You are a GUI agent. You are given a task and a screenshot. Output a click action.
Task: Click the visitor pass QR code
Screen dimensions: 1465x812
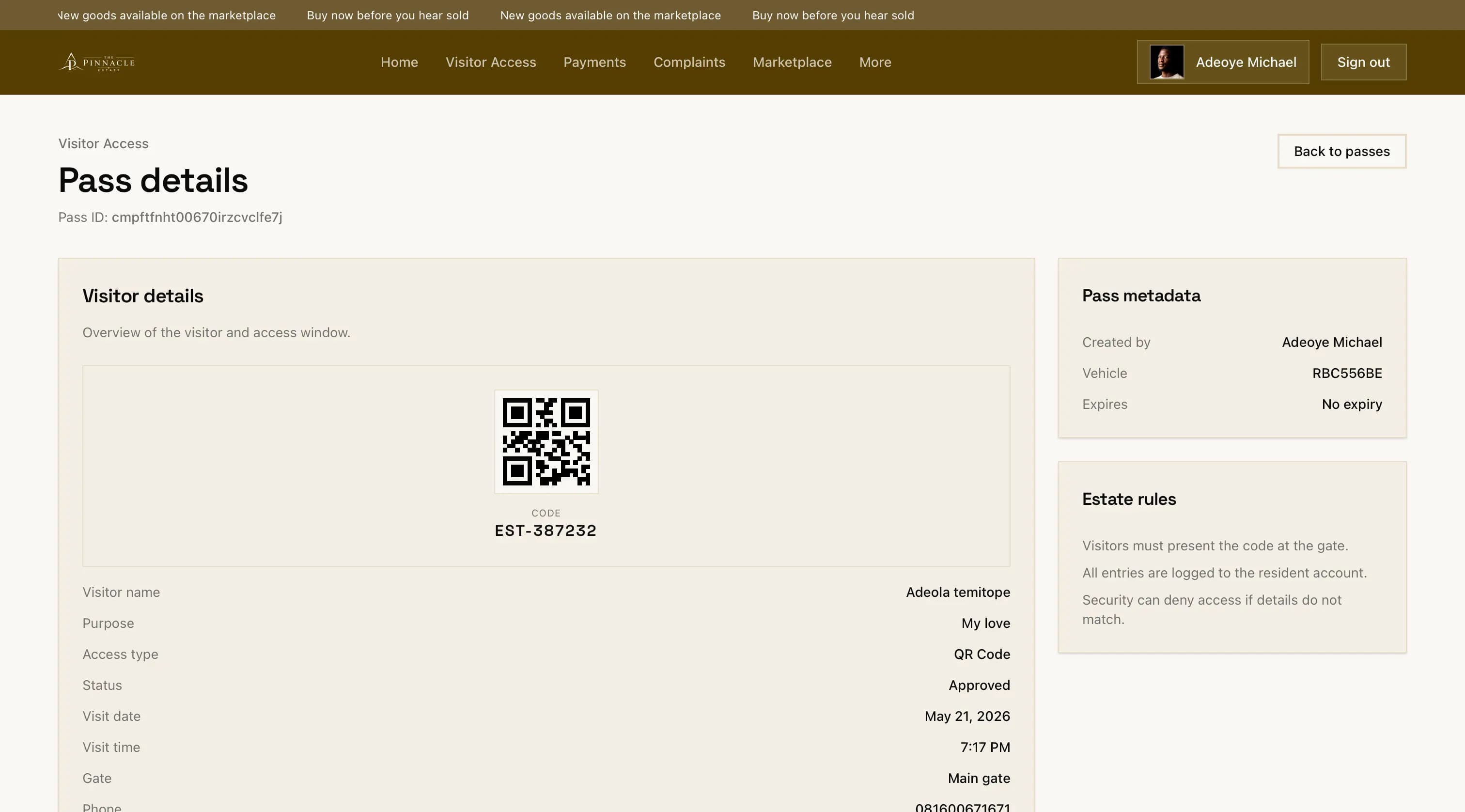pos(546,442)
